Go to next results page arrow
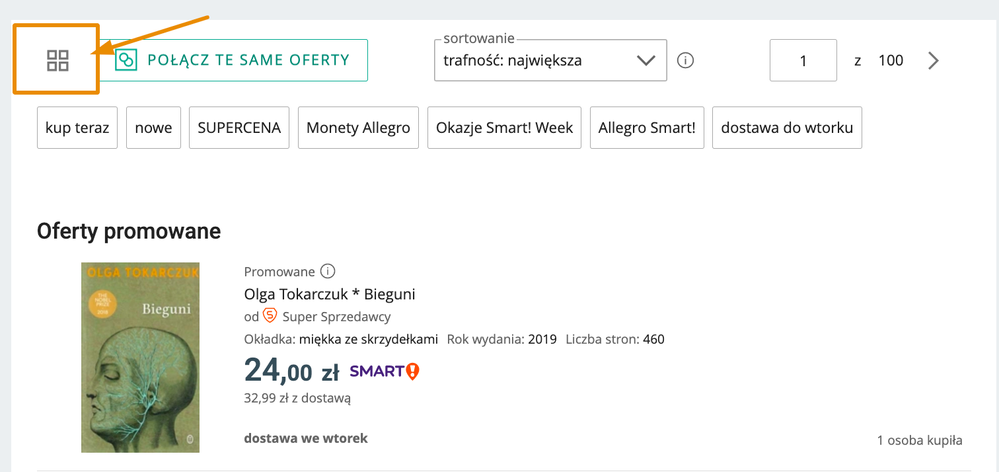 click(933, 61)
